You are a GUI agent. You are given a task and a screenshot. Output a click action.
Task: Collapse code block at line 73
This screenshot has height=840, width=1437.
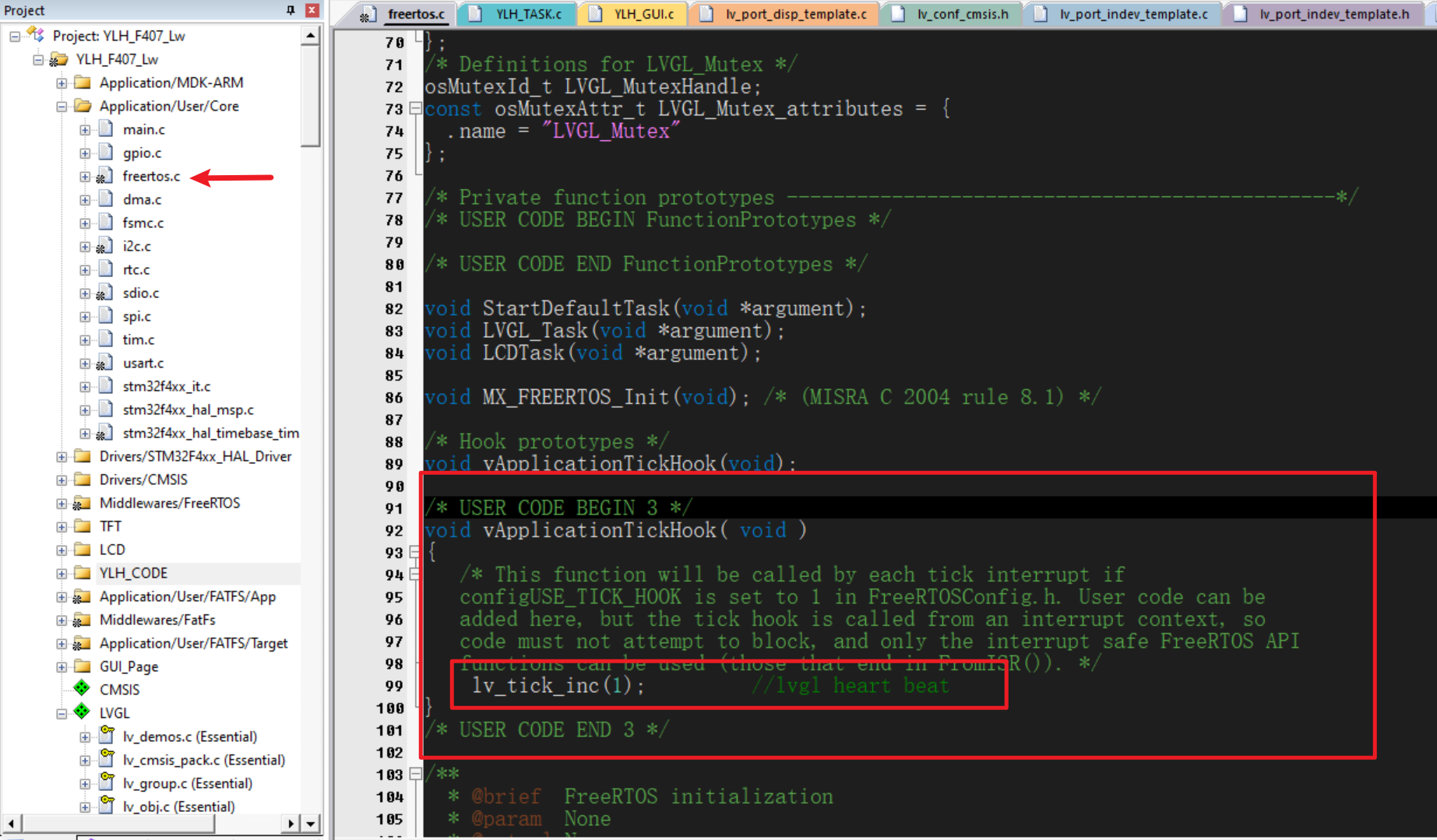click(415, 108)
